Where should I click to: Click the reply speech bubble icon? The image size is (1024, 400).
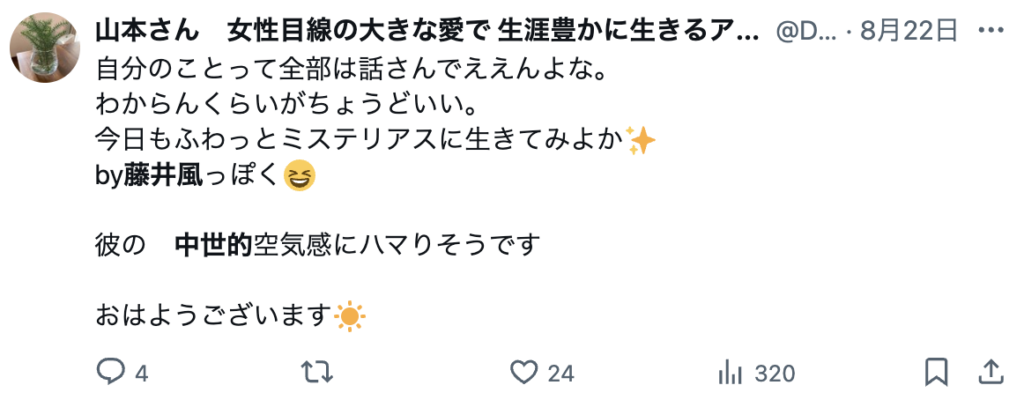click(110, 373)
